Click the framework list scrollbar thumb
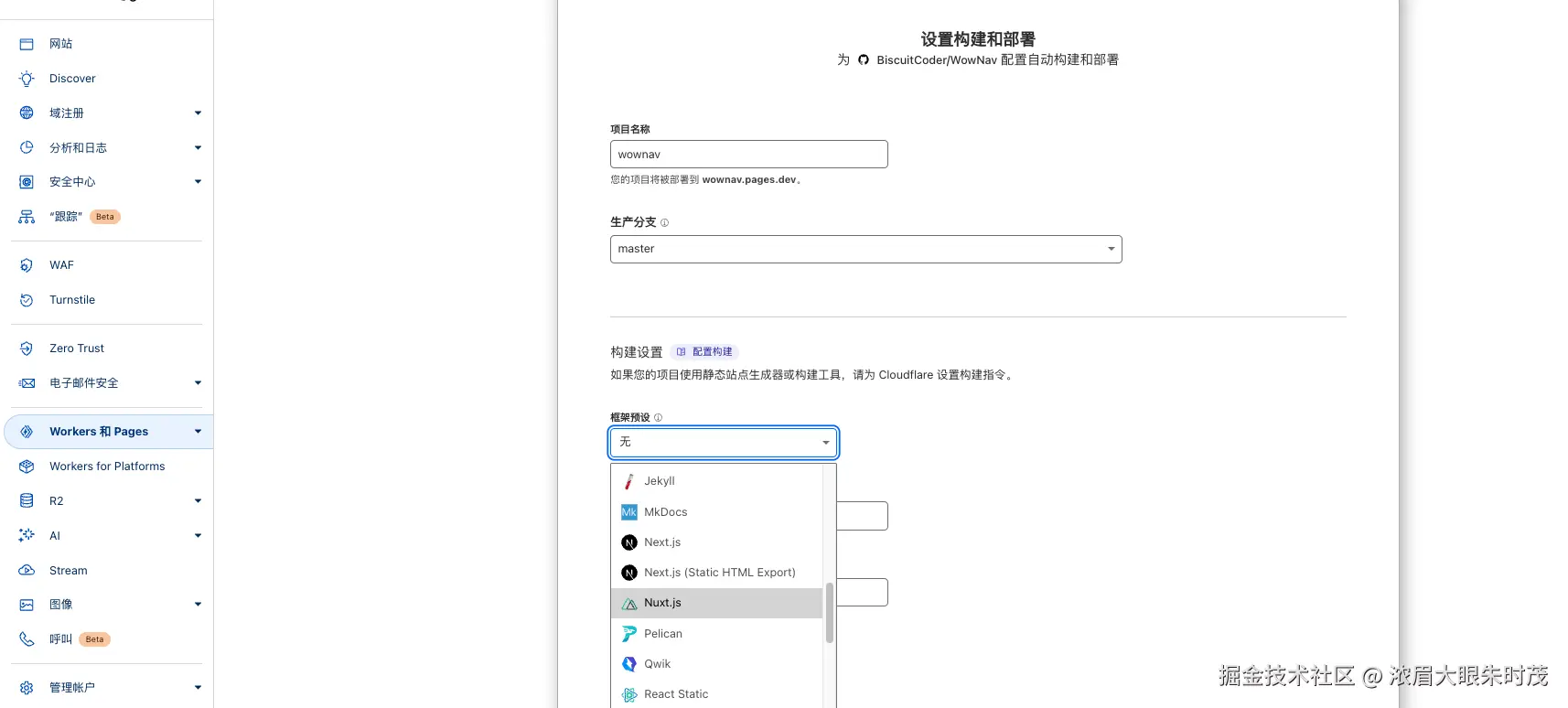1568x708 pixels. coord(830,613)
